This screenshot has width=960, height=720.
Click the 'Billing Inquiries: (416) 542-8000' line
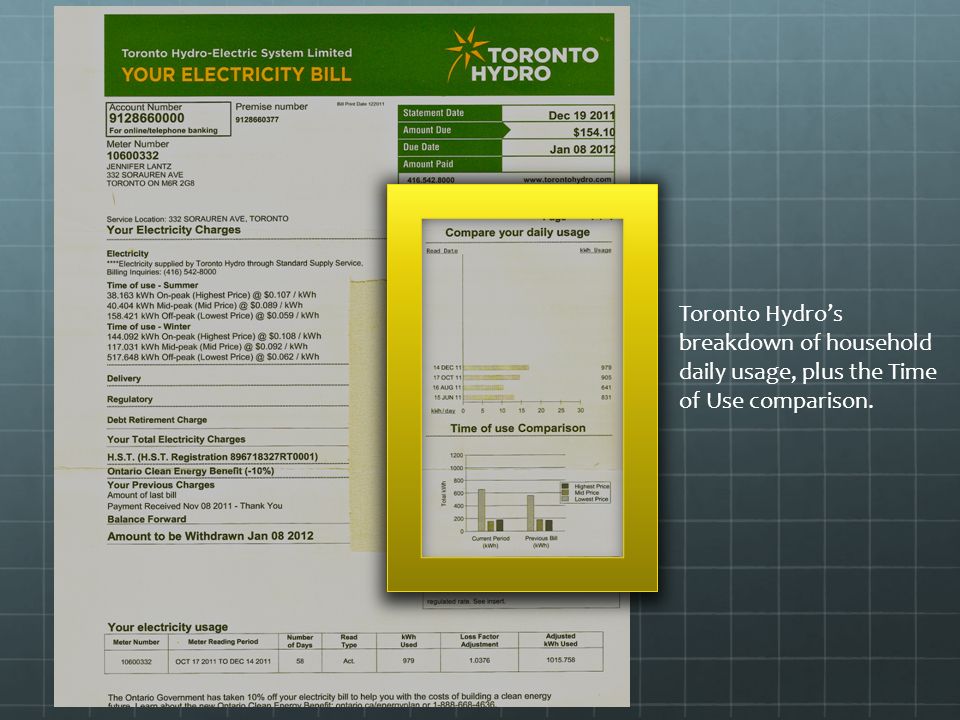click(x=162, y=272)
